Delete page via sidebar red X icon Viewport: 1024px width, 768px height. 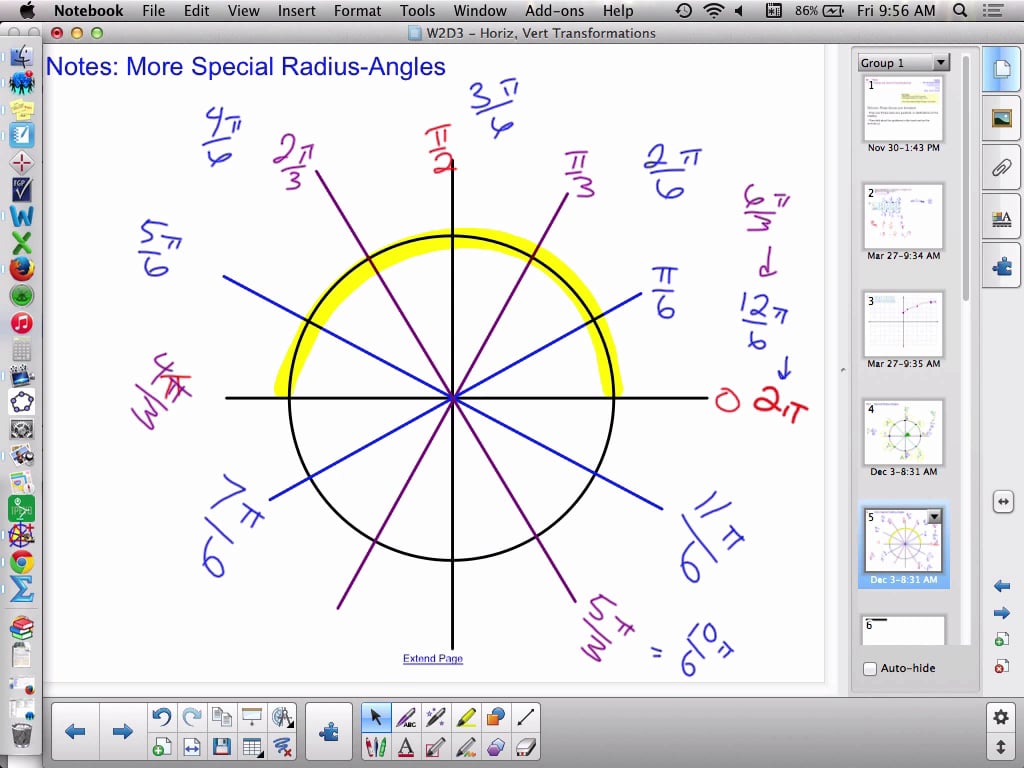tap(1001, 666)
